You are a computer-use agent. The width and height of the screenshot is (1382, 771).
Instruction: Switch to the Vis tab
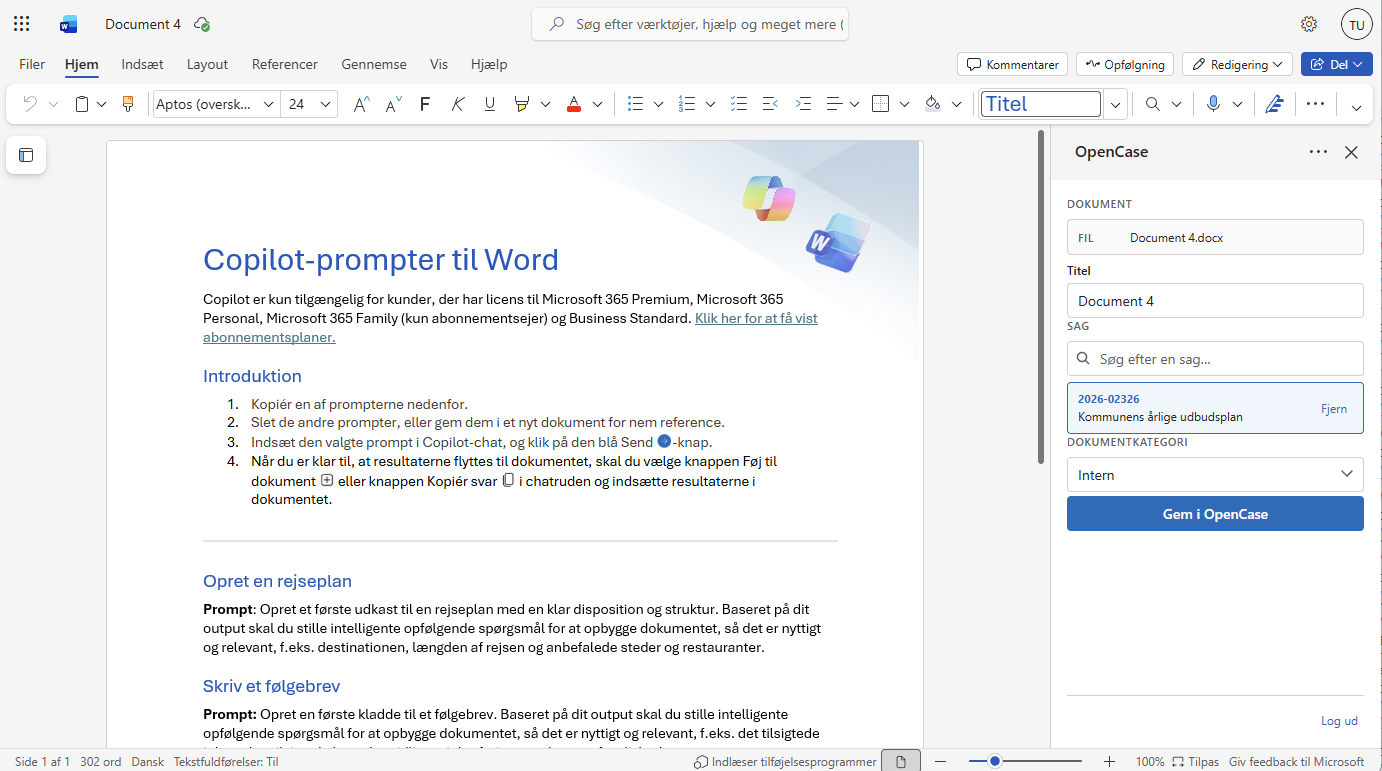pos(439,64)
